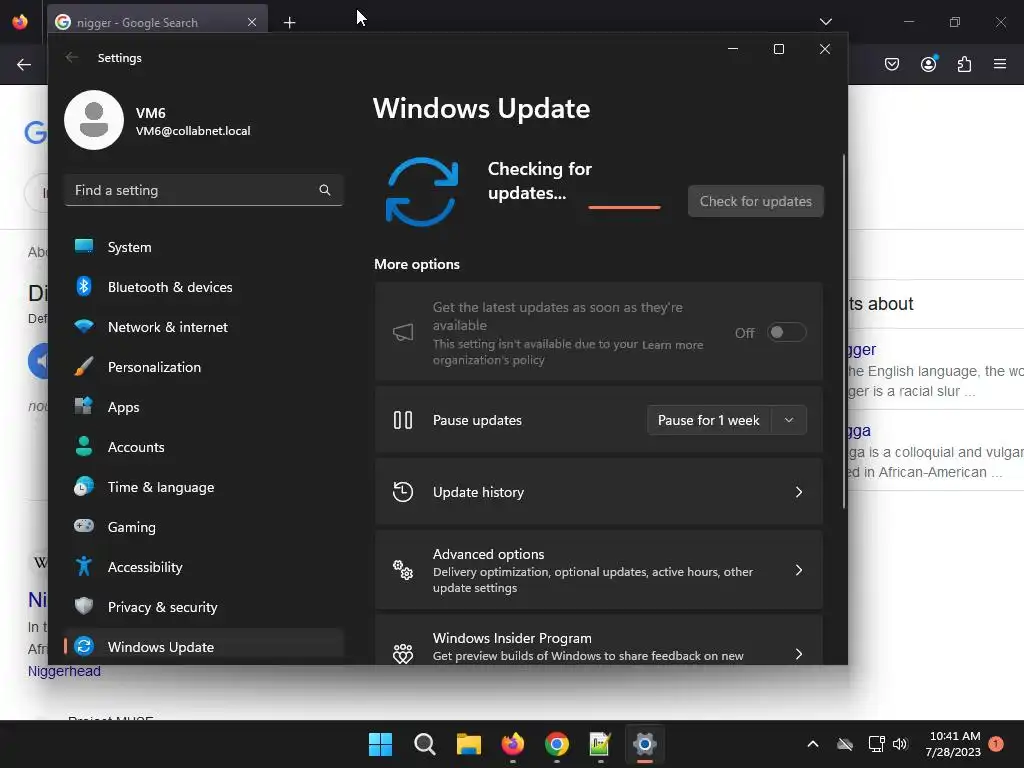Open Advanced options page
This screenshot has height=768, width=1024.
(598, 570)
